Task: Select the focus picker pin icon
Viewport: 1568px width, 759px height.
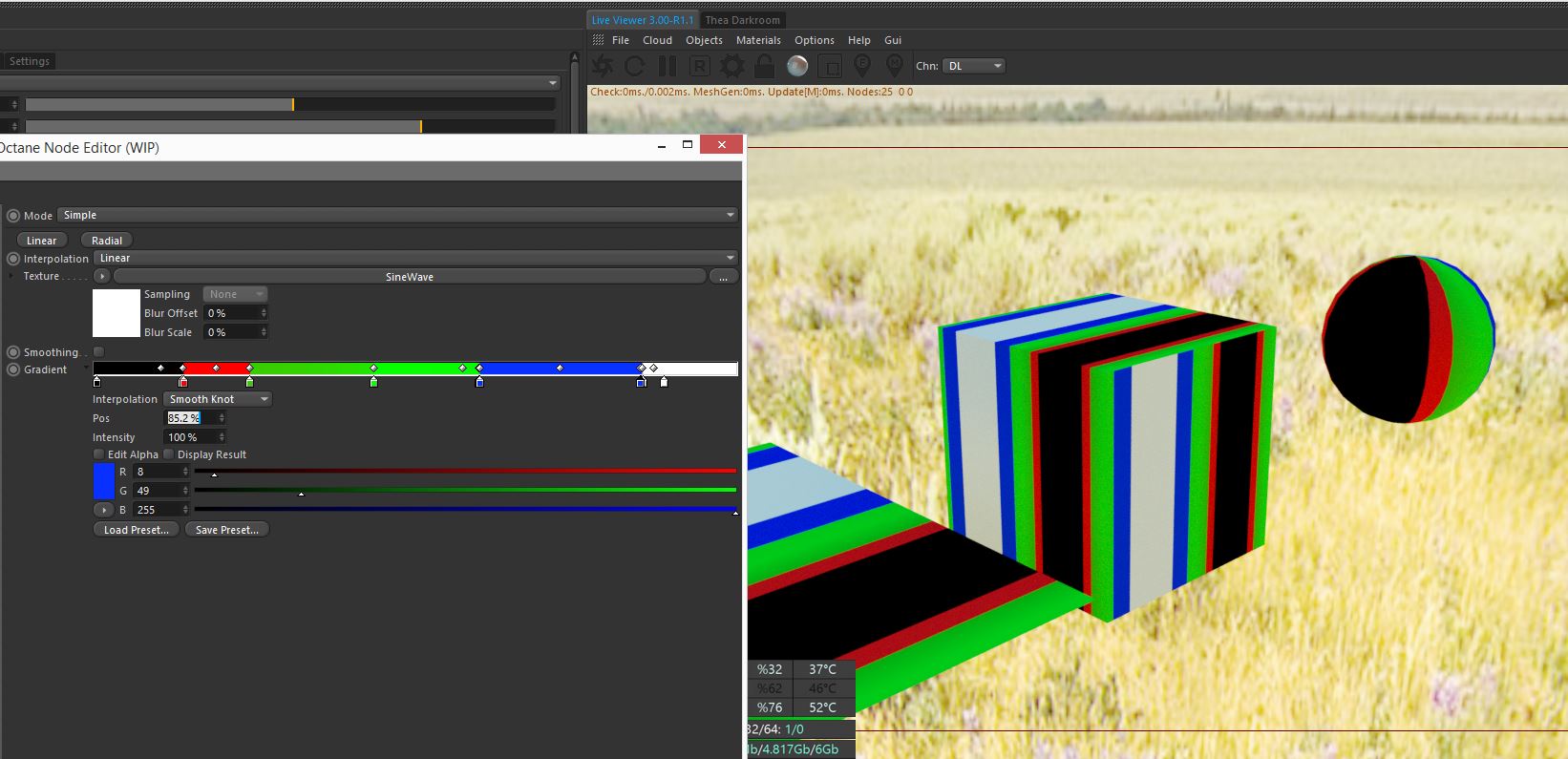Action: [862, 66]
